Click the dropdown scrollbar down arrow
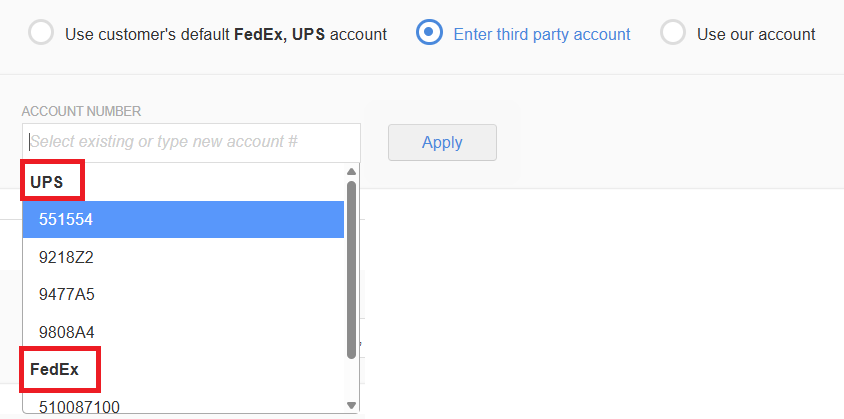The width and height of the screenshot is (844, 419). (x=351, y=405)
